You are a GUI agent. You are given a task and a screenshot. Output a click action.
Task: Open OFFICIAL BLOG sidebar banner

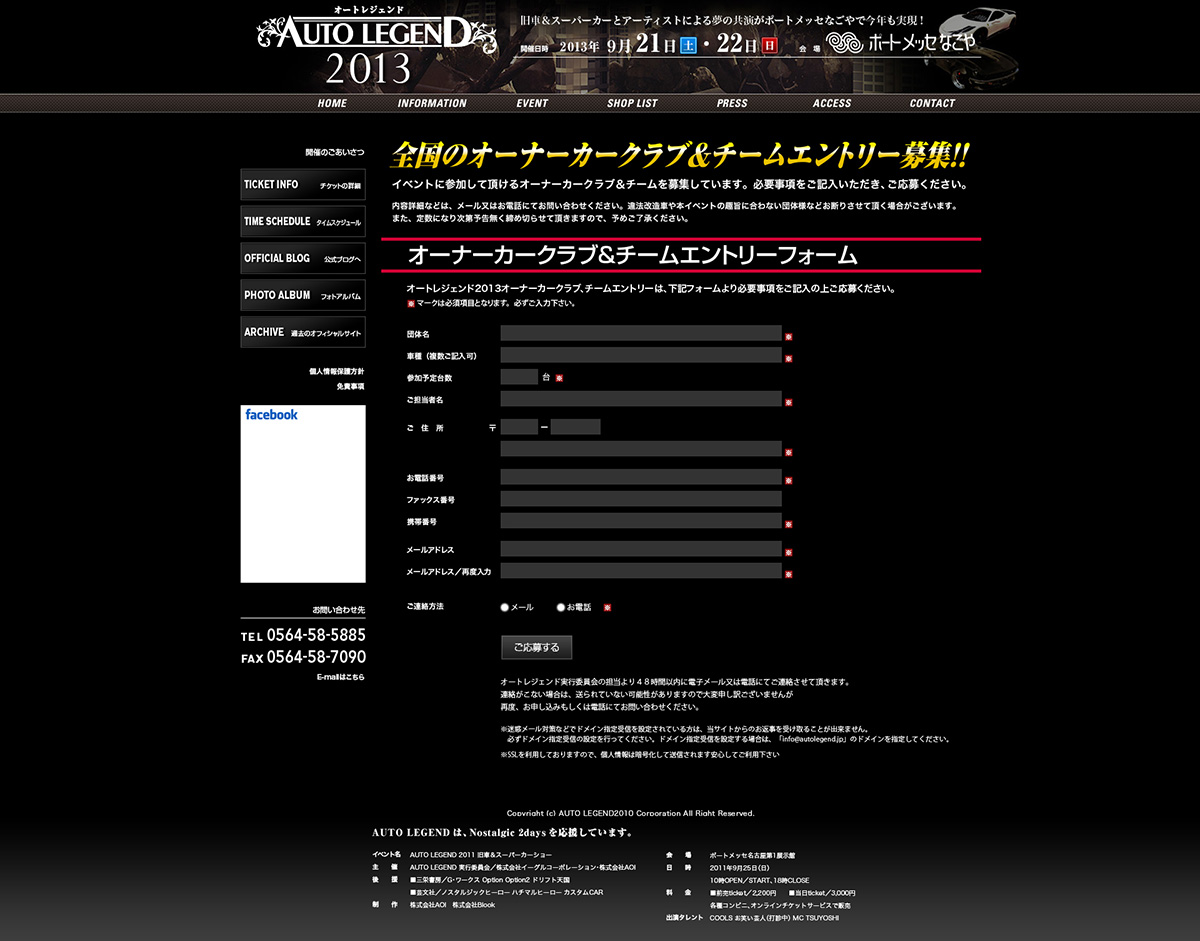point(303,258)
